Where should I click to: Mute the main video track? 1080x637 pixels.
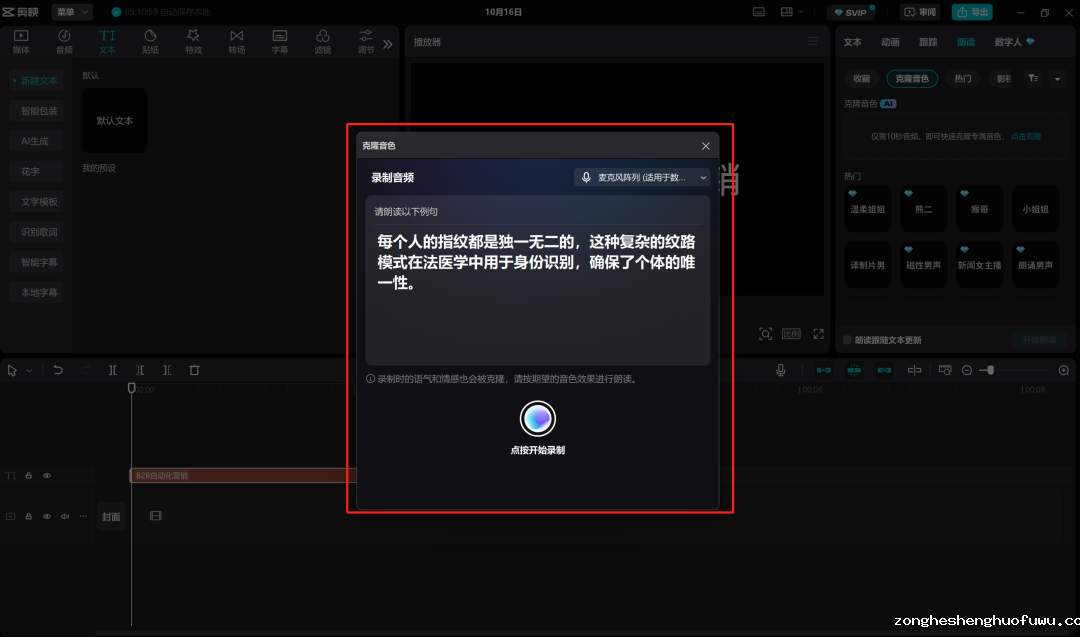click(65, 516)
